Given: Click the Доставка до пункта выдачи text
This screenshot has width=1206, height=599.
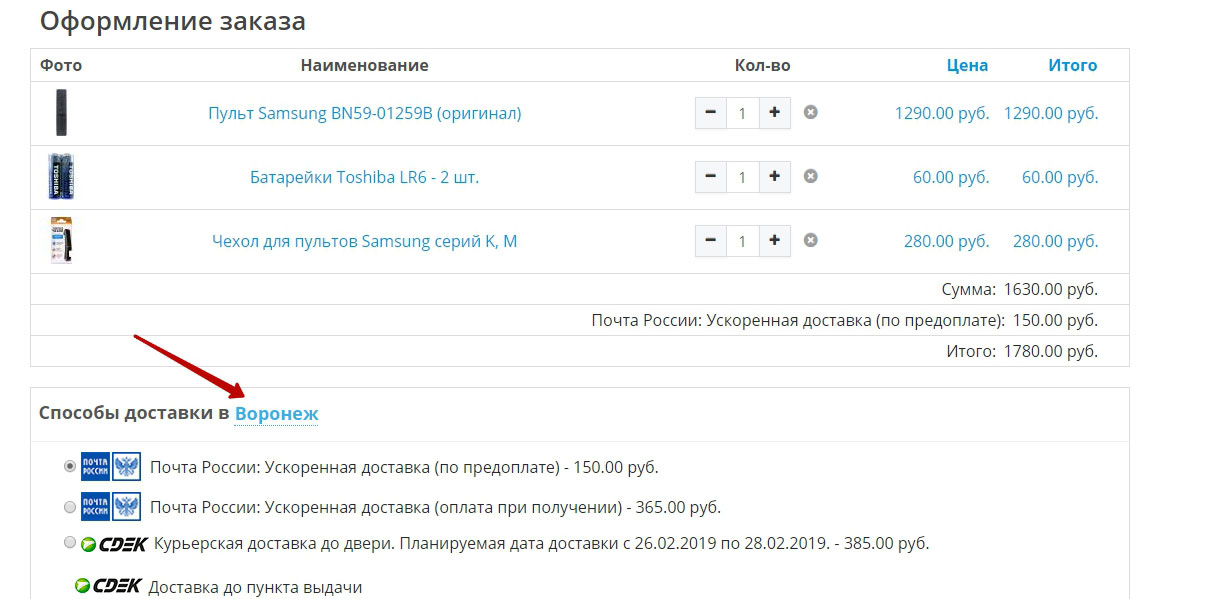Looking at the screenshot, I should [255, 587].
